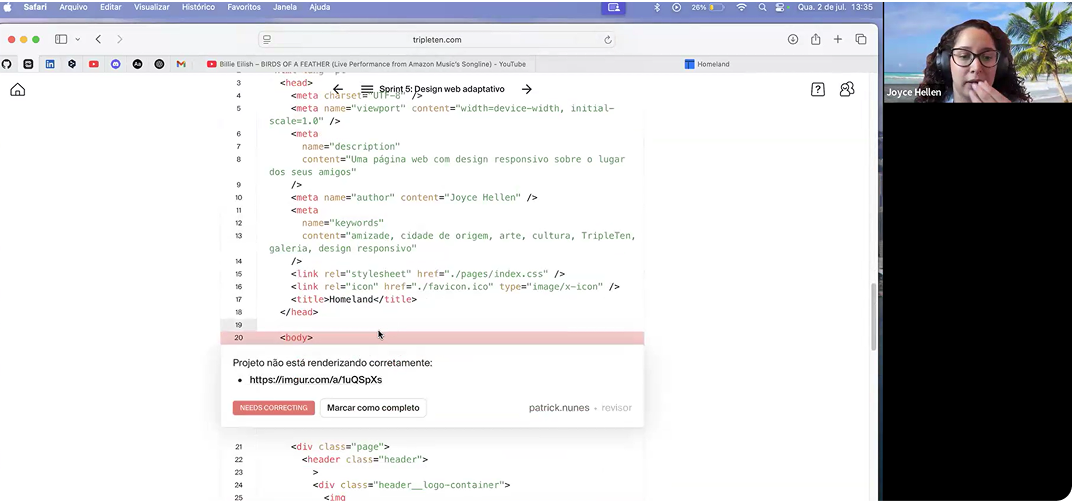Switch to the Billie Eilish YouTube tab
The image size is (1072, 501).
(x=366, y=64)
